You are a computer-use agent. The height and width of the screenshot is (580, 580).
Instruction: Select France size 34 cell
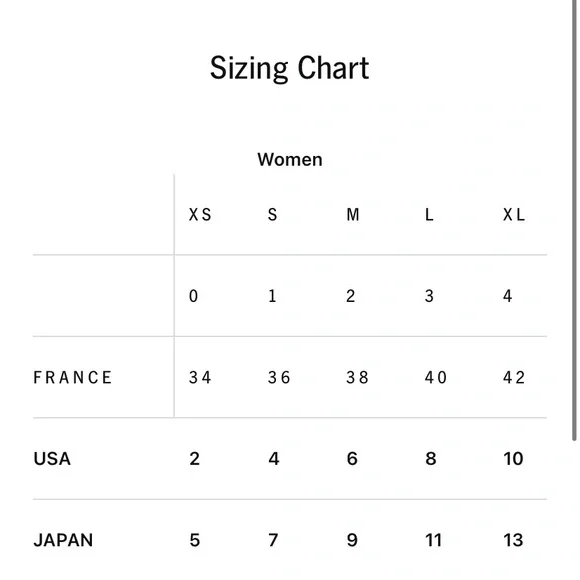pyautogui.click(x=200, y=378)
